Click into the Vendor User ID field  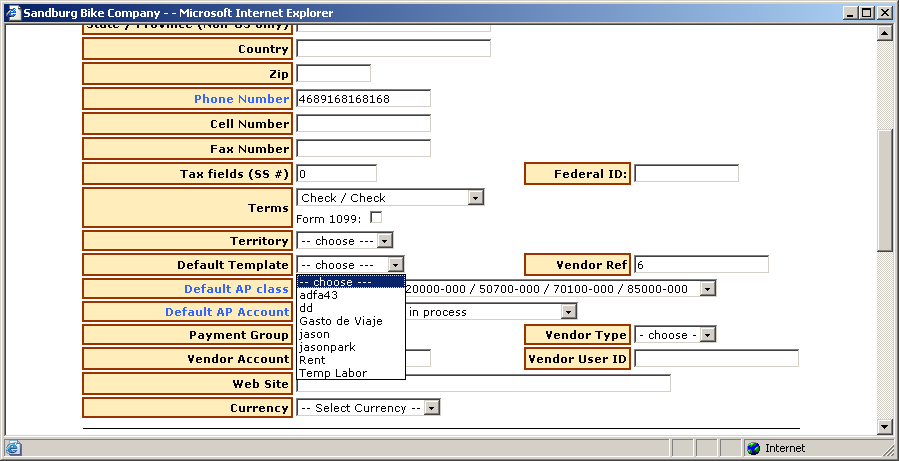pyautogui.click(x=716, y=359)
